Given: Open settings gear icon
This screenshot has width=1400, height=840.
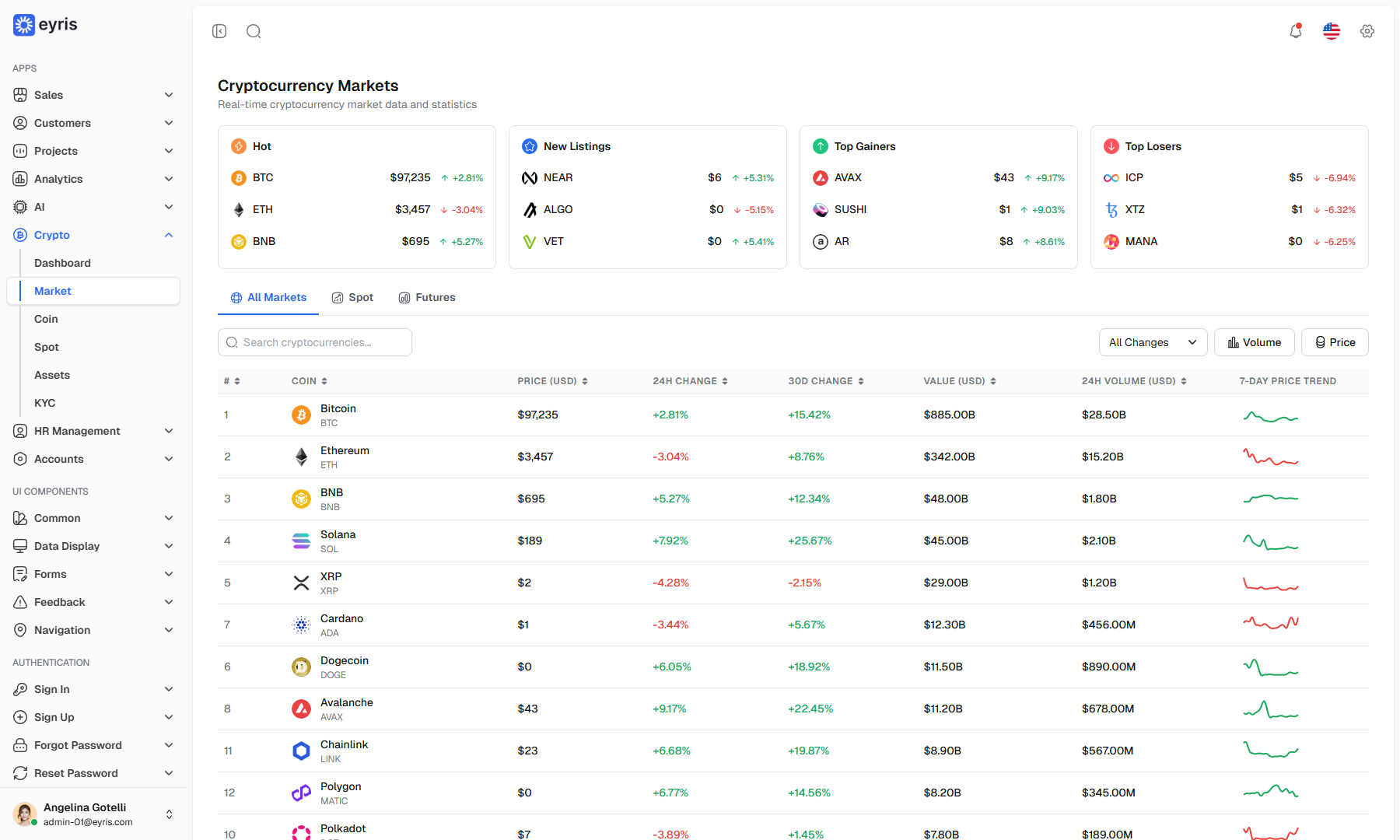Looking at the screenshot, I should [1367, 31].
